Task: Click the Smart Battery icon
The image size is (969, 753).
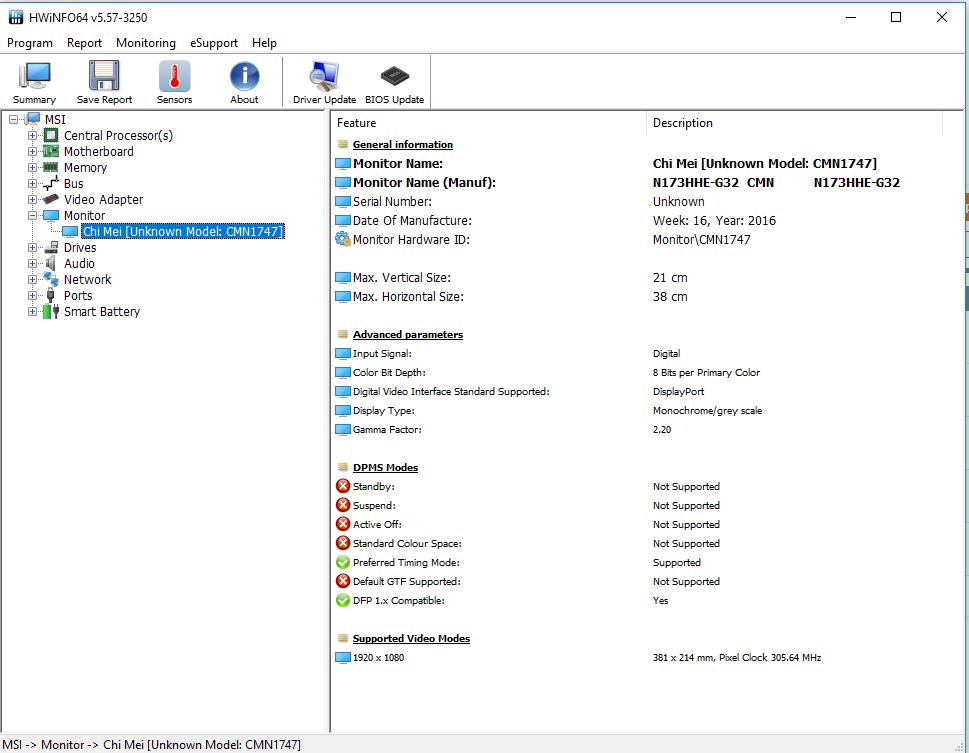Action: click(x=51, y=312)
